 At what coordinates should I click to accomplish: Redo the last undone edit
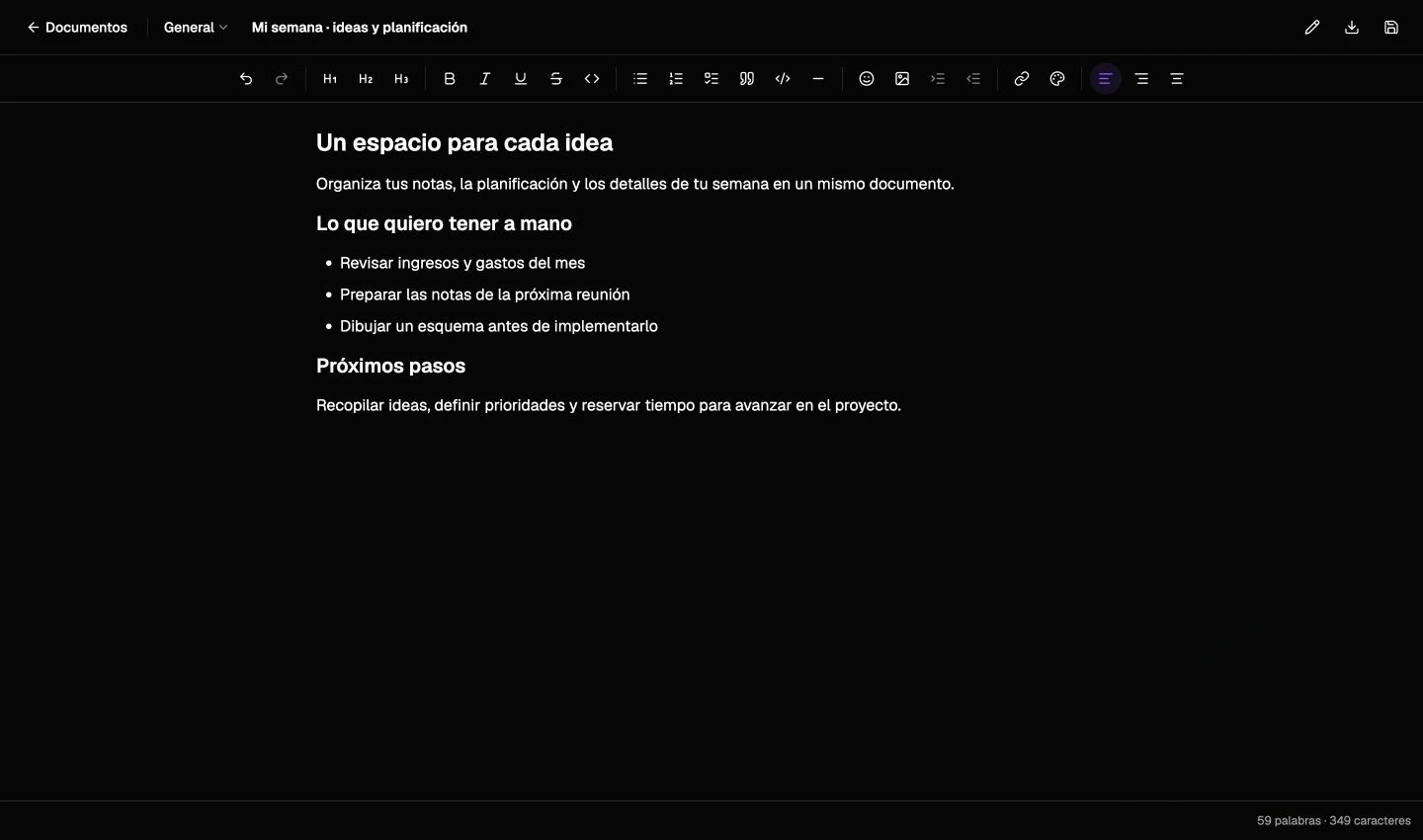click(282, 79)
